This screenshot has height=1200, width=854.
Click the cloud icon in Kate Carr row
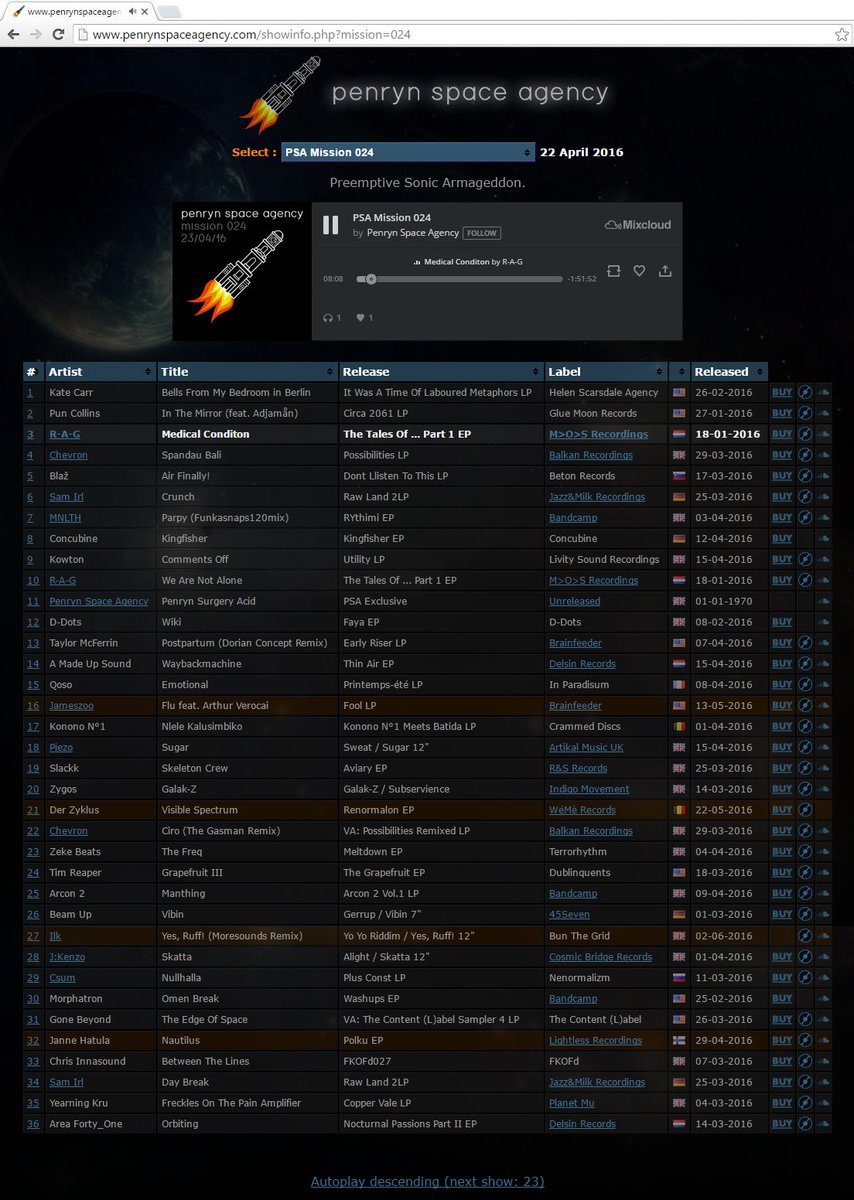point(824,392)
